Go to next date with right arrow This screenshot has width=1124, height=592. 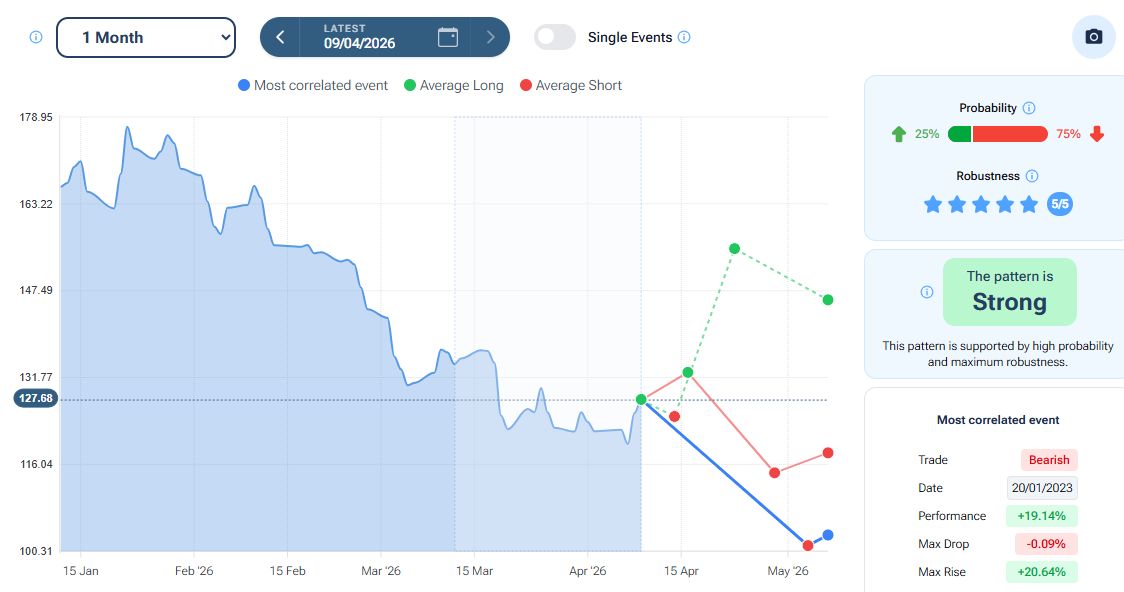490,37
